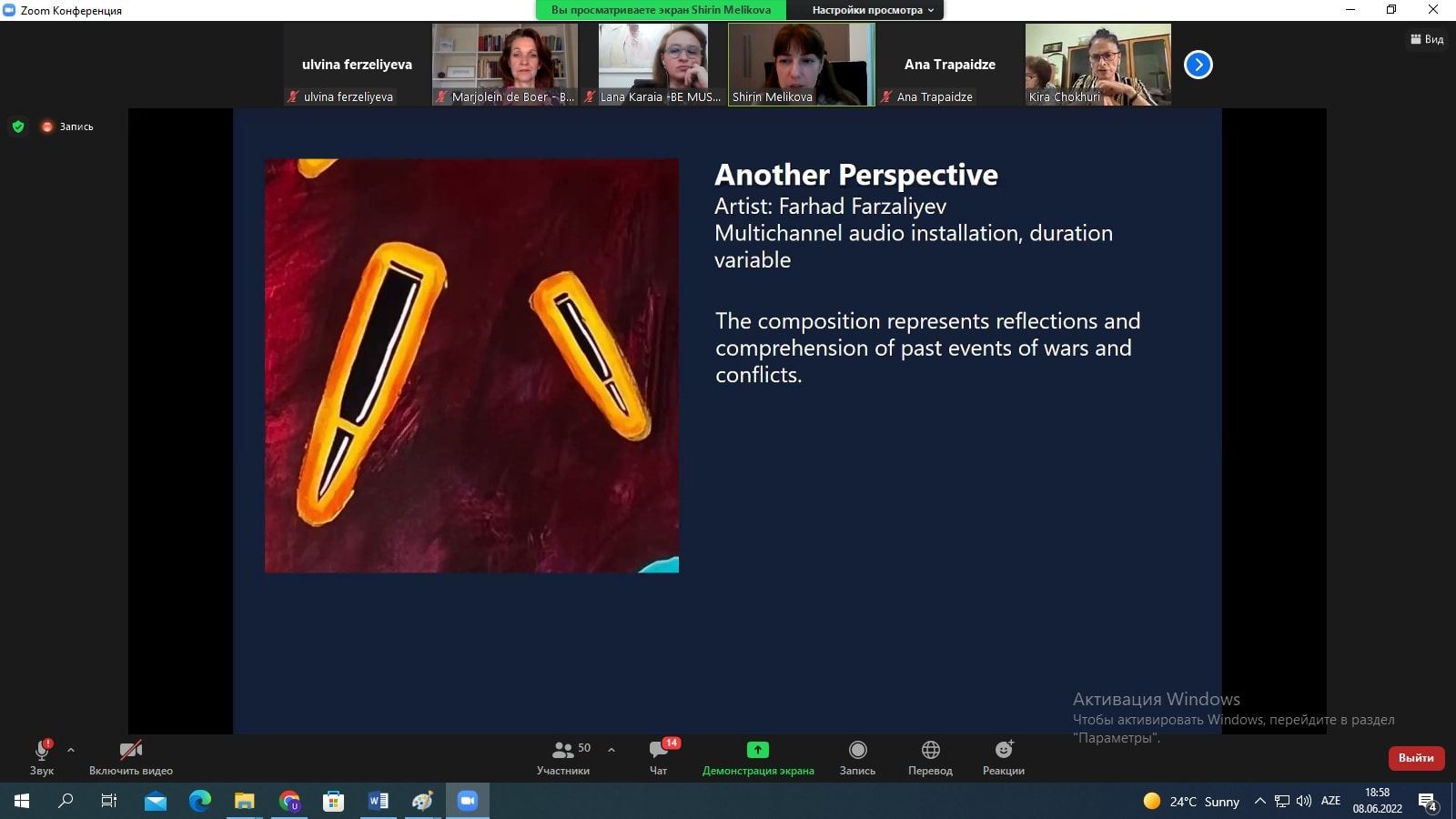Open the Chat panel icon
The width and height of the screenshot is (1456, 819).
(x=658, y=751)
